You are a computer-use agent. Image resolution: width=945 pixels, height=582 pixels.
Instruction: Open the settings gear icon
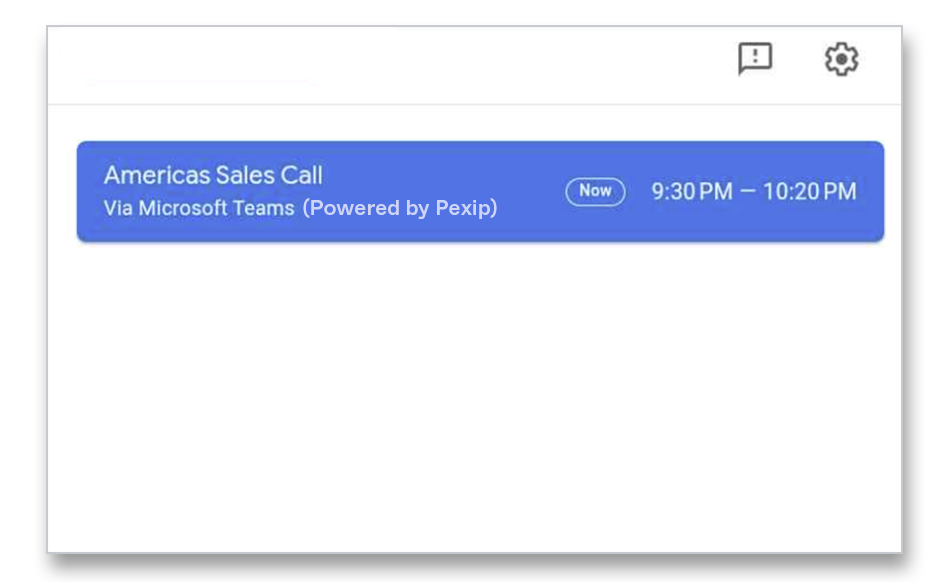click(841, 59)
